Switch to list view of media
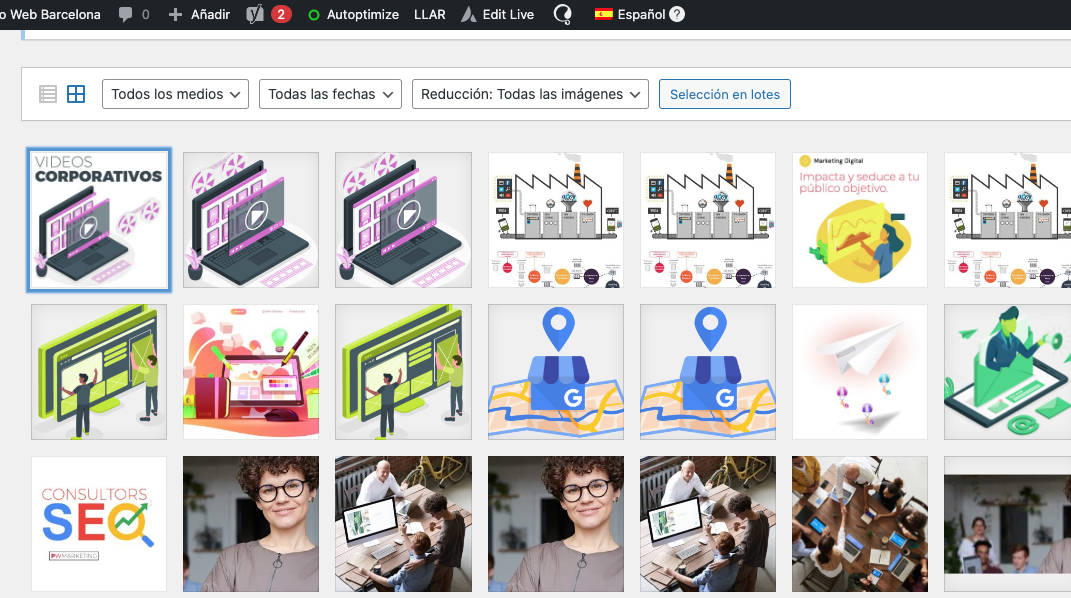Image resolution: width=1071 pixels, height=598 pixels. pos(48,94)
